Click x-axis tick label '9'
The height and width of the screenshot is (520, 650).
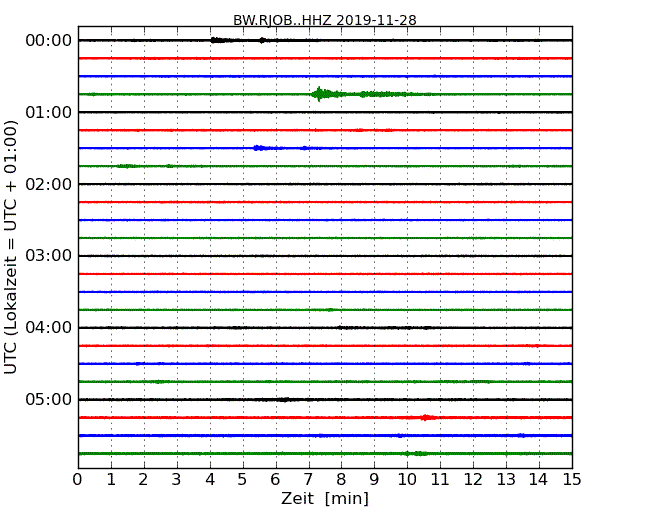tap(374, 479)
